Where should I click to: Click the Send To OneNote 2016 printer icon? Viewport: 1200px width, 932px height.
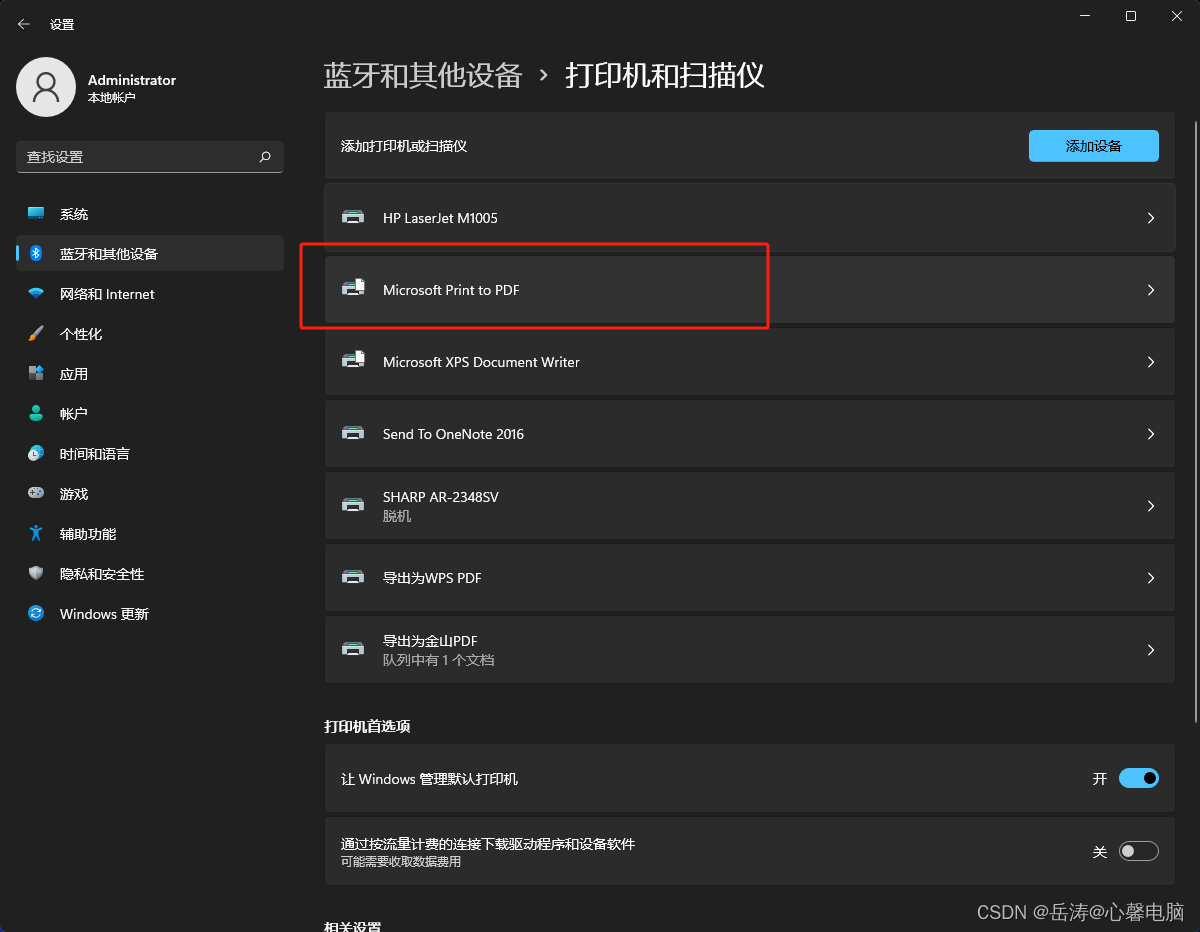353,433
